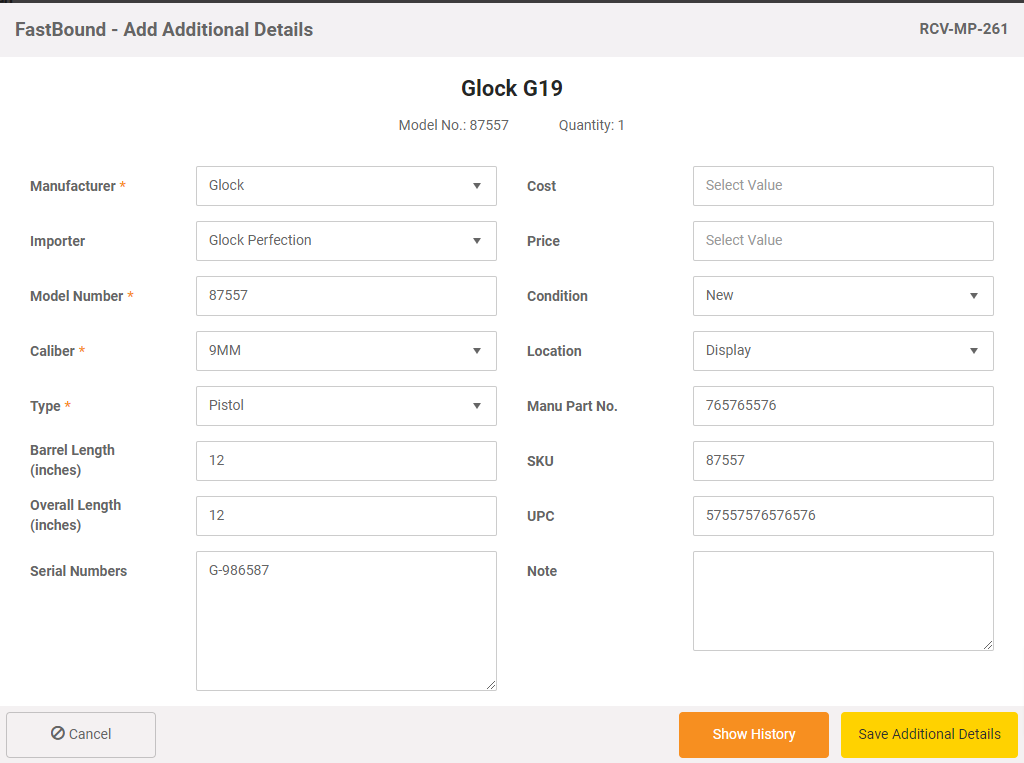
Task: Click the Model Number input field
Action: tap(346, 296)
